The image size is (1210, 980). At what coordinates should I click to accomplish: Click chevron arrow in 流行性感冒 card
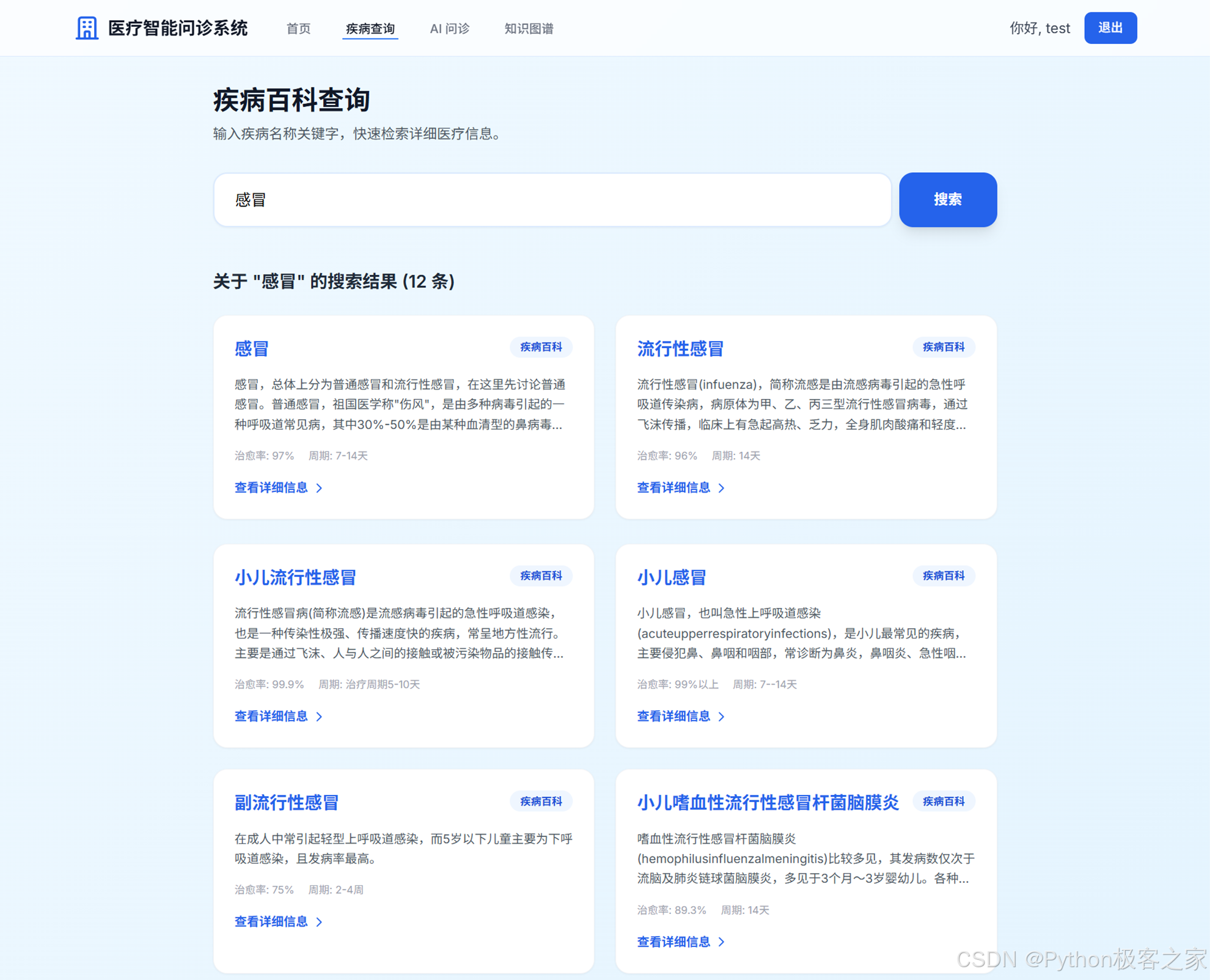coord(722,488)
